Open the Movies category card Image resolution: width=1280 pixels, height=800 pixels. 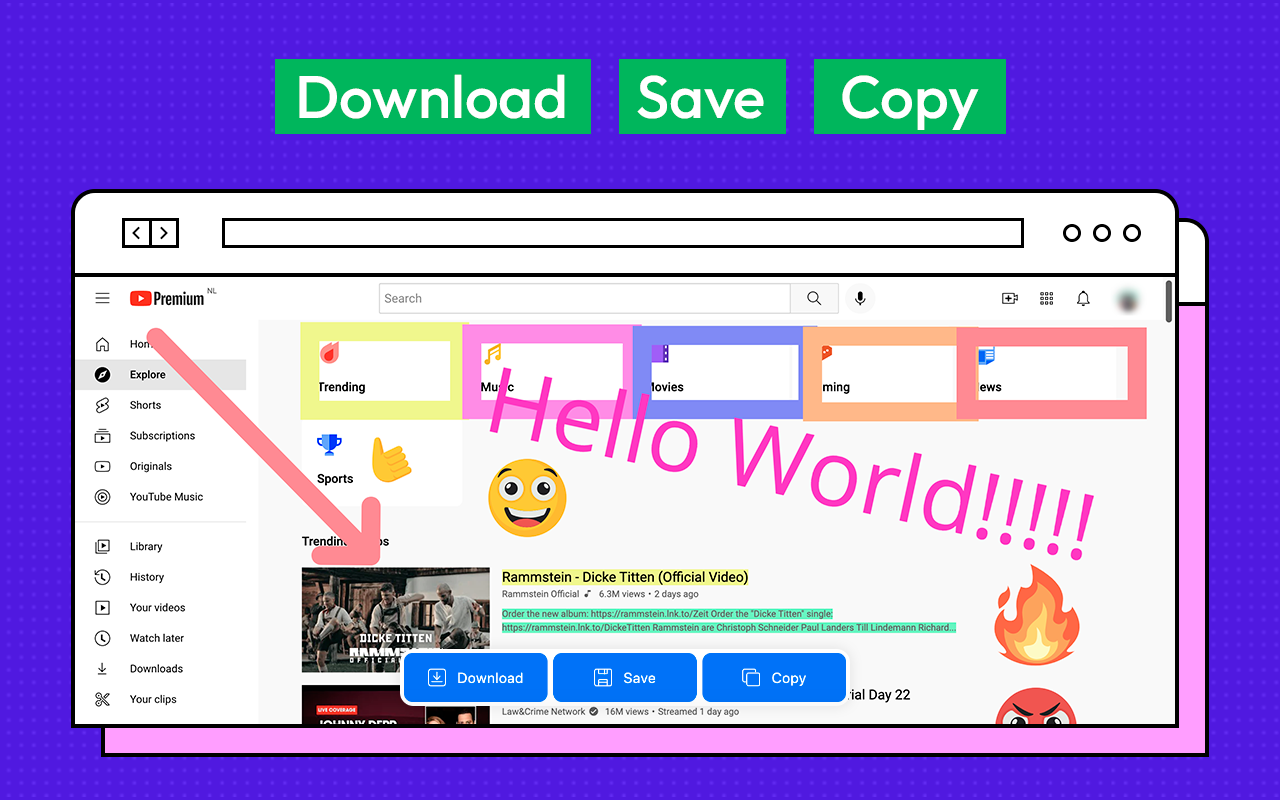(718, 371)
